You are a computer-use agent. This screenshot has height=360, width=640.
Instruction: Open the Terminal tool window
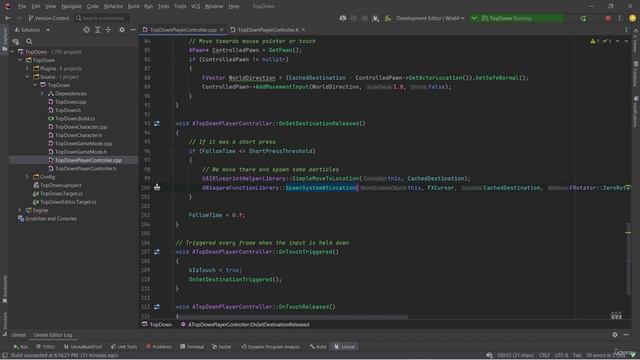[x=192, y=347]
